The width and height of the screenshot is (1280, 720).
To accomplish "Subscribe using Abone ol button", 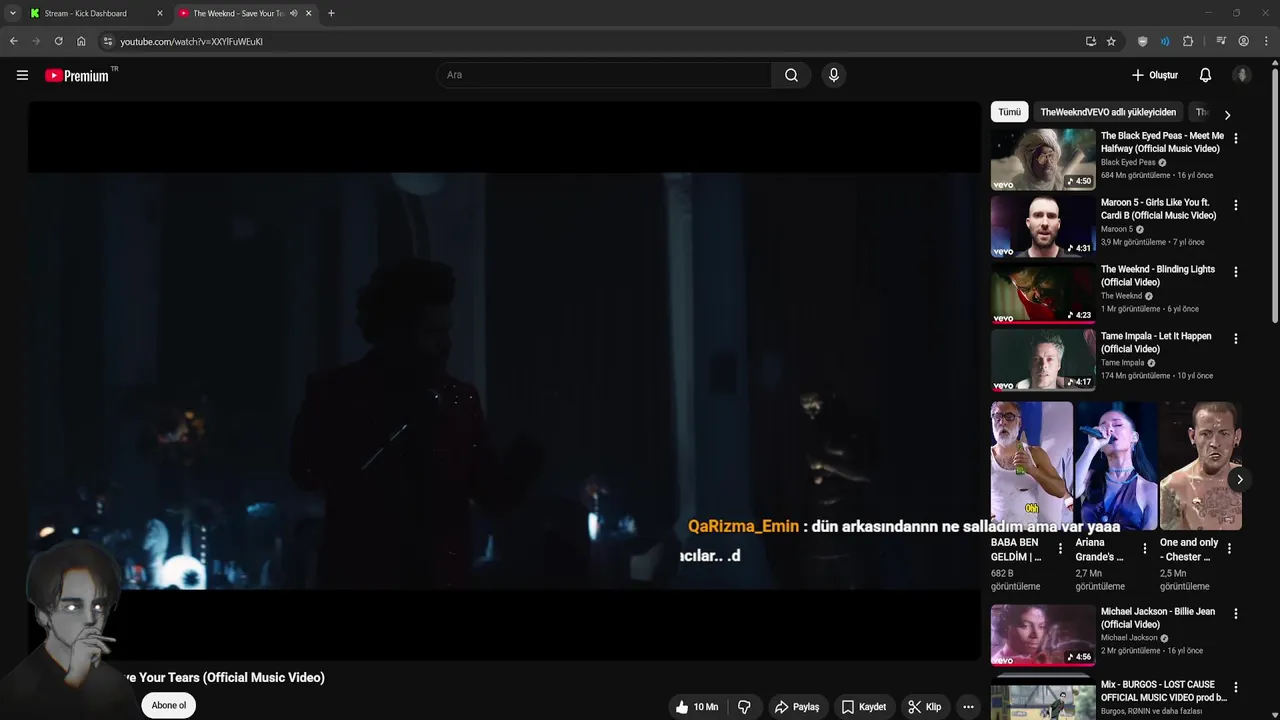I will 169,705.
